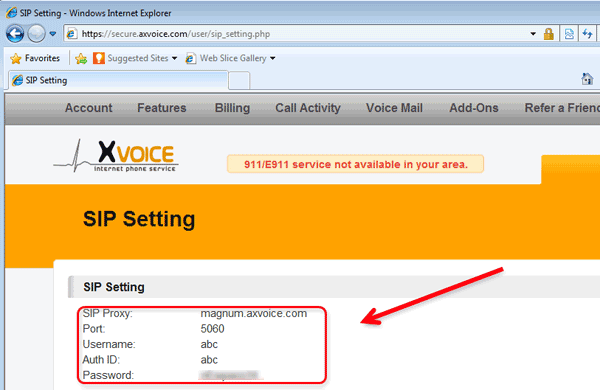This screenshot has width=600, height=390.
Task: Open the Billing menu
Action: [x=232, y=108]
